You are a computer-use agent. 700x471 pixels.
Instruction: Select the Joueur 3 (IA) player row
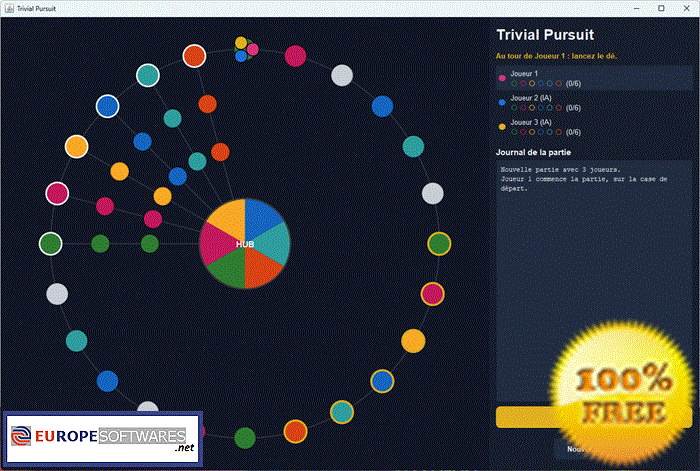[x=594, y=127]
